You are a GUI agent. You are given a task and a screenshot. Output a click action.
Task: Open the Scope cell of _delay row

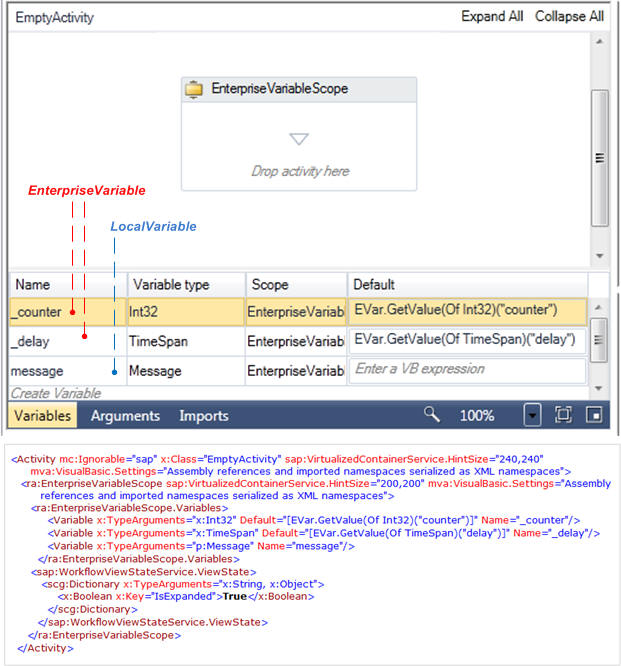coord(296,341)
